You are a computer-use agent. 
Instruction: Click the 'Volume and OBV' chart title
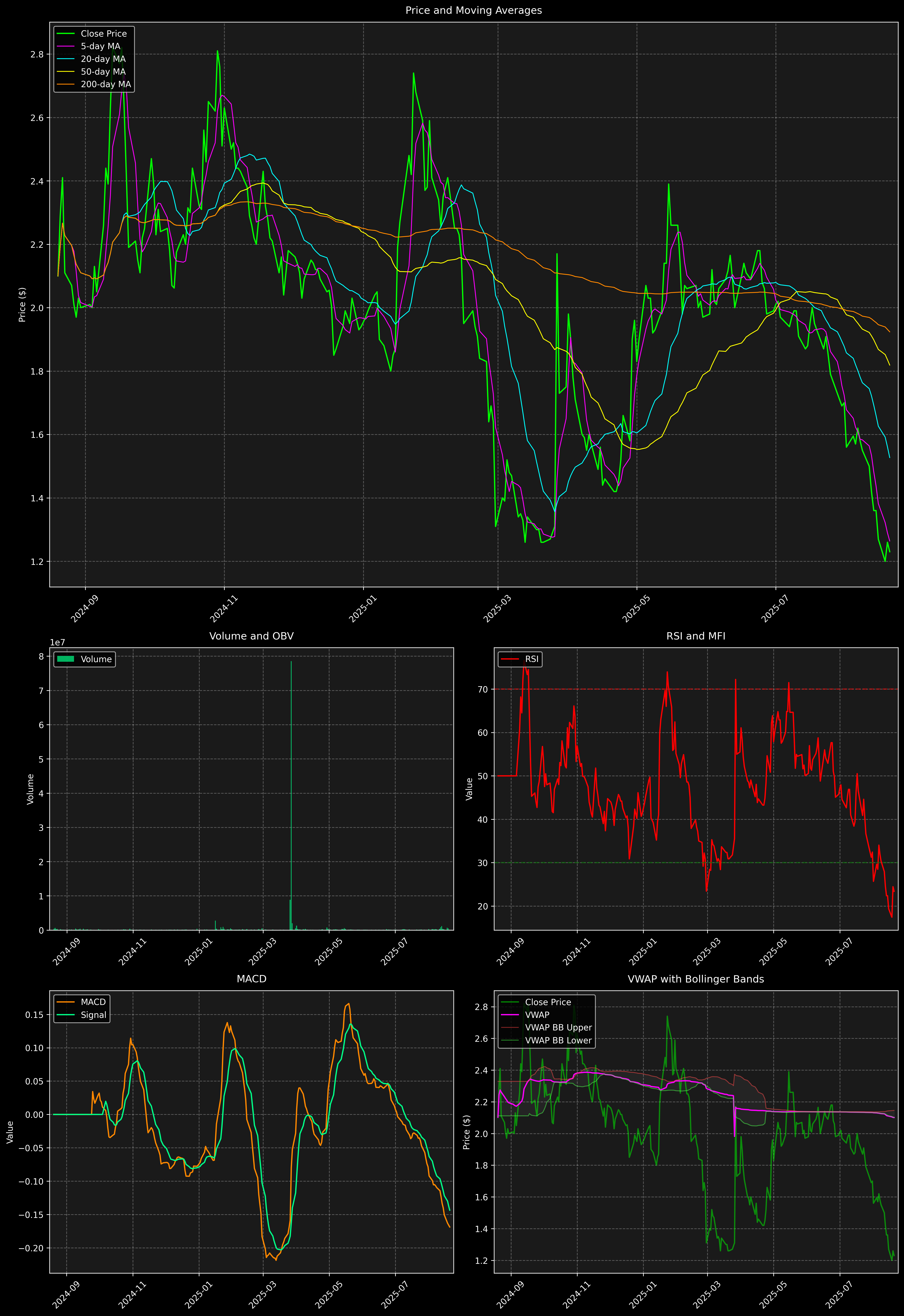252,636
